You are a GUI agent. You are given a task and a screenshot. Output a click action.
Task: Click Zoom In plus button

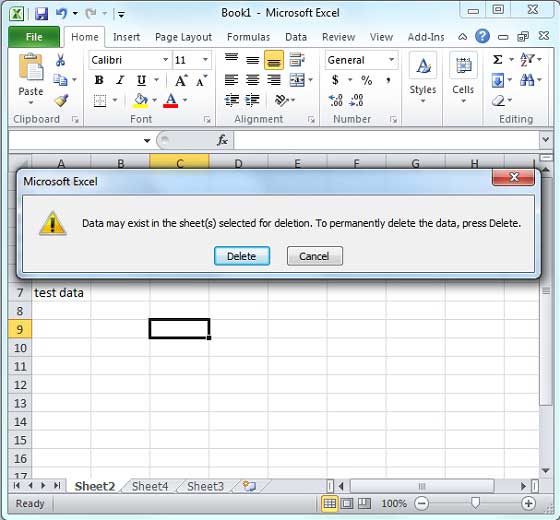click(528, 504)
